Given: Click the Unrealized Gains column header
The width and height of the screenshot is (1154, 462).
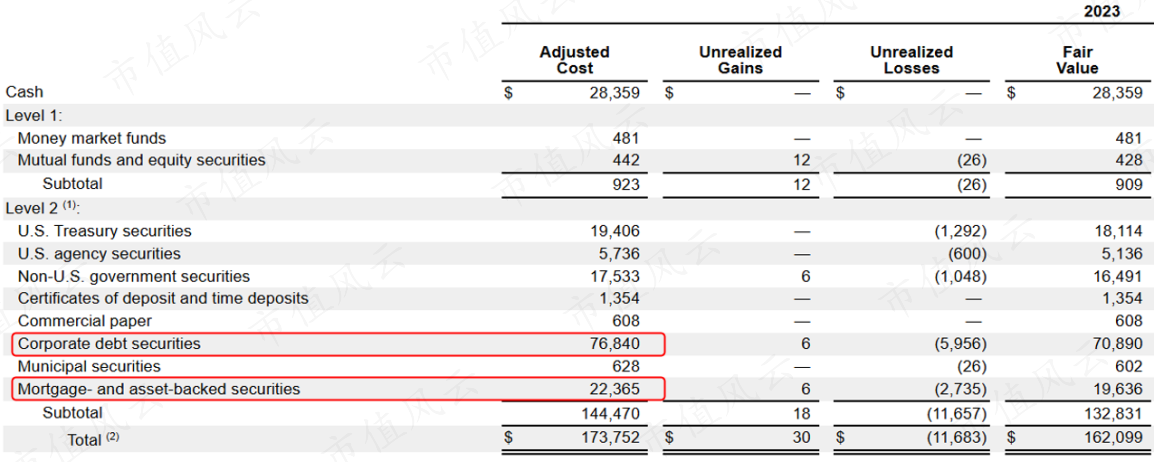Looking at the screenshot, I should click(x=740, y=60).
